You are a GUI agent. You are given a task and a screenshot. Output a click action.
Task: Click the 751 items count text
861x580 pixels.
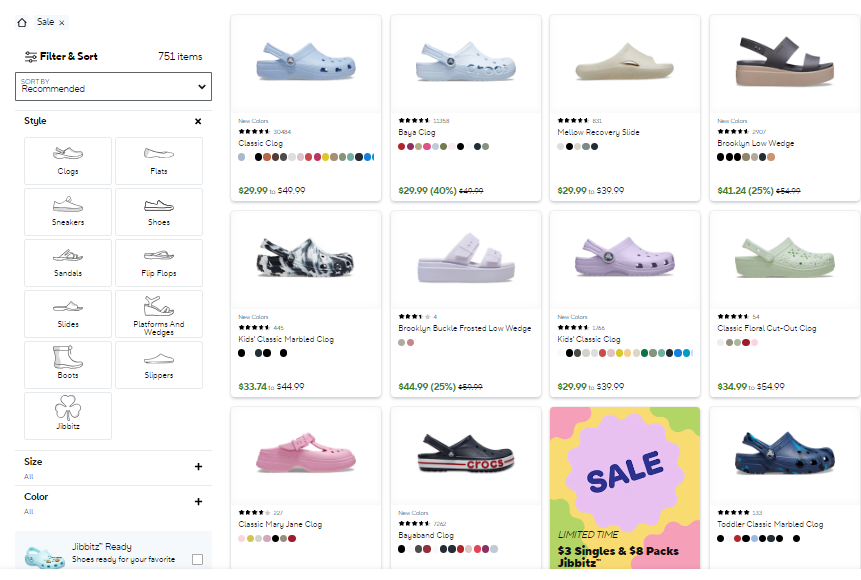point(180,57)
